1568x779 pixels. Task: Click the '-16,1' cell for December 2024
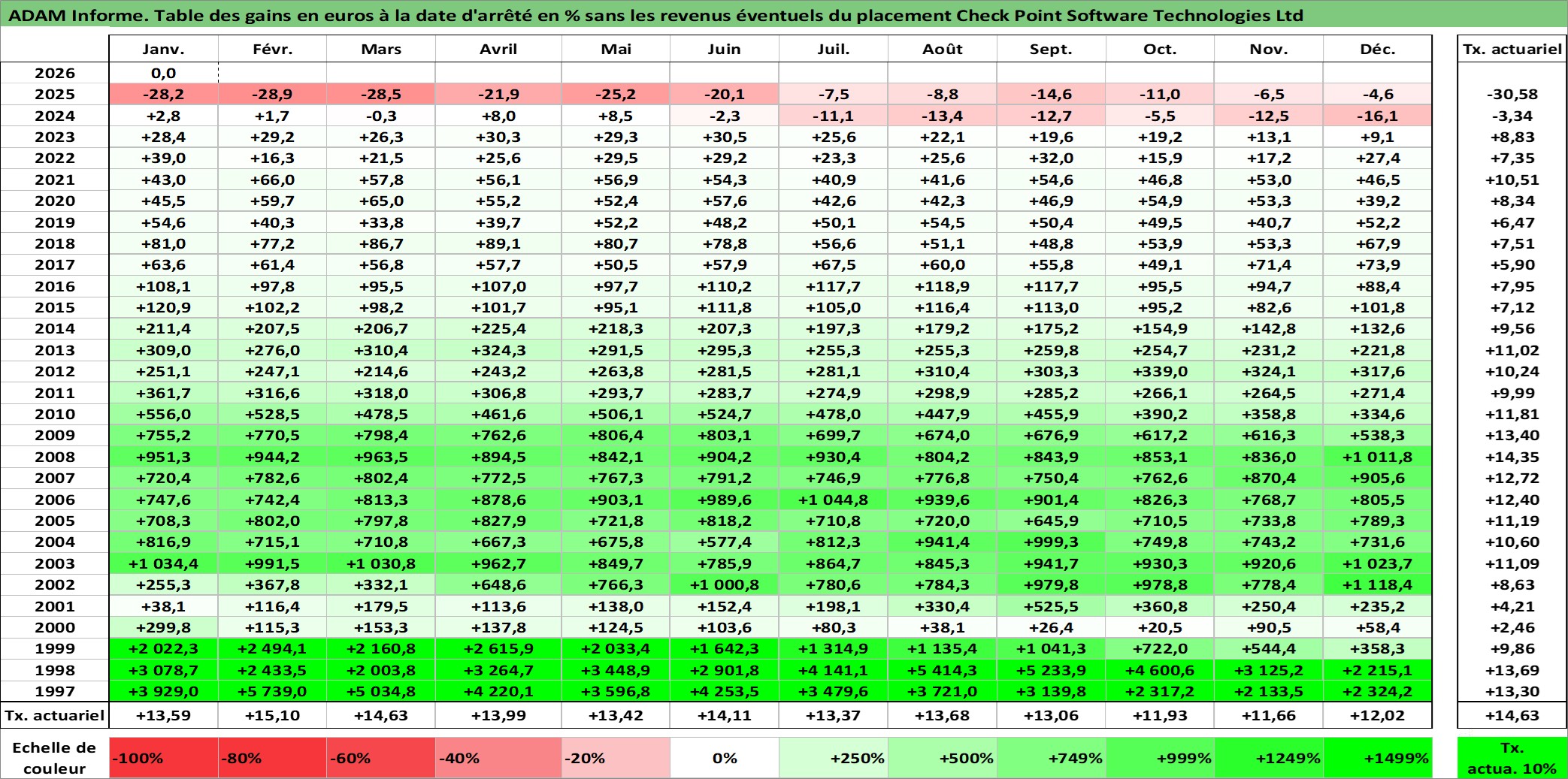click(x=1378, y=116)
